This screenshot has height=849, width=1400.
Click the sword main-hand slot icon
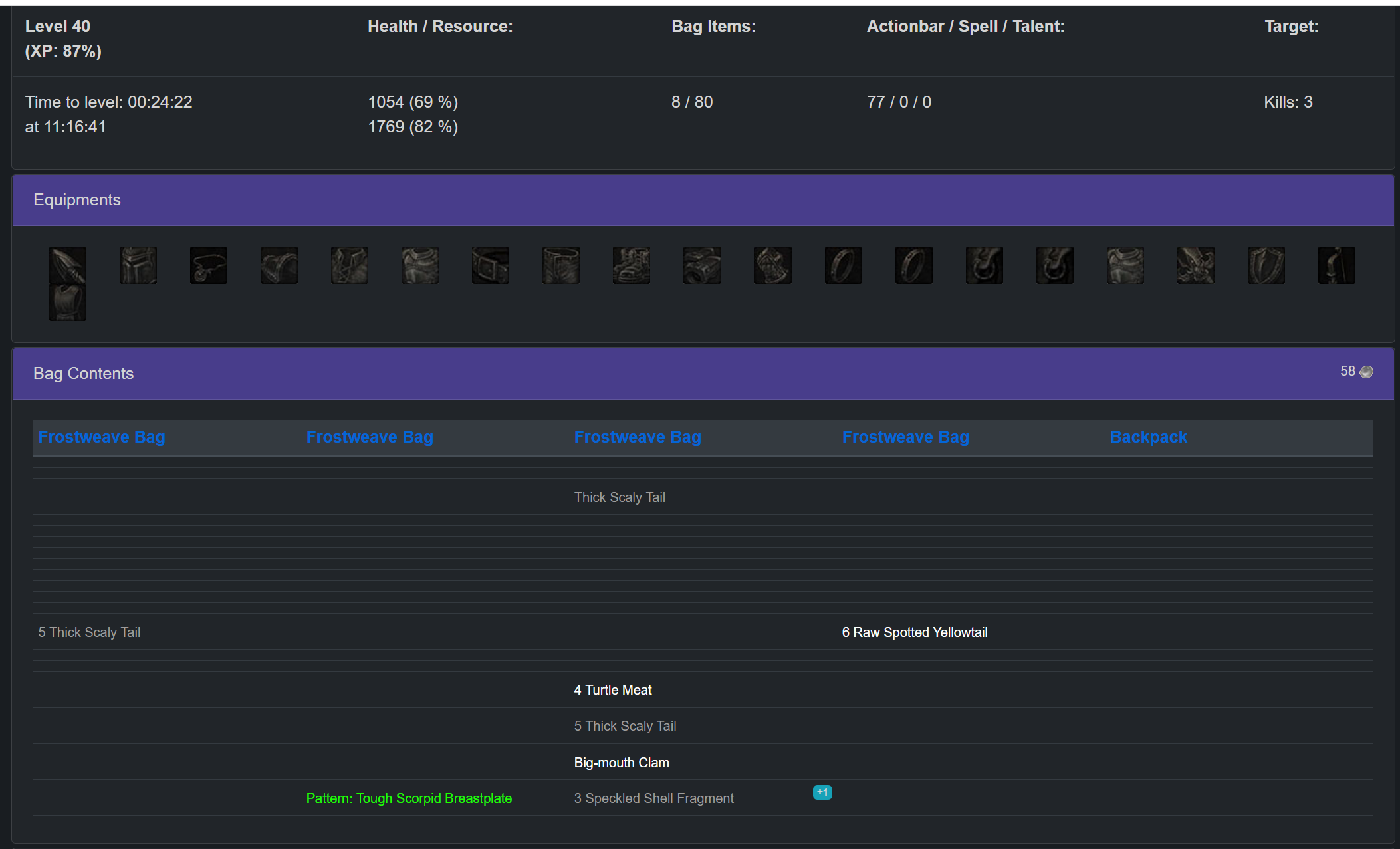tap(1195, 265)
